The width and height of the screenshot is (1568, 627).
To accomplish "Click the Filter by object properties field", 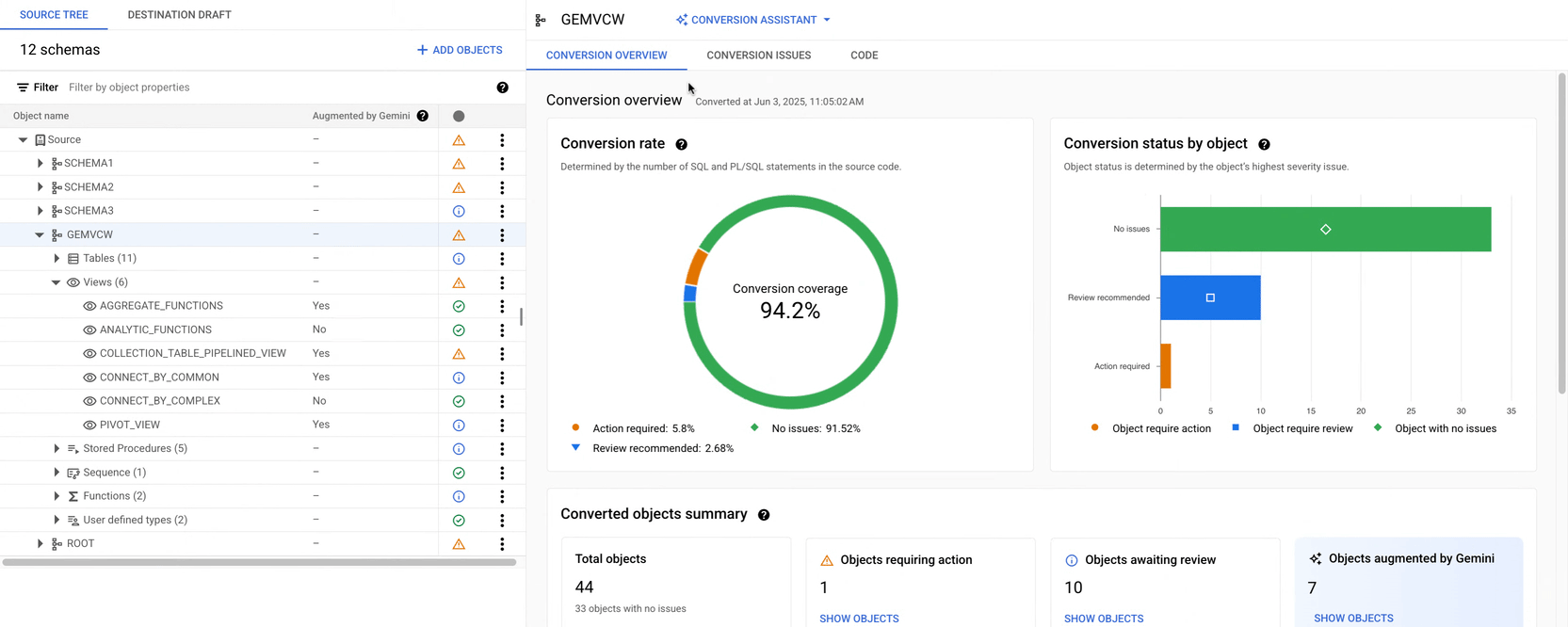I will click(273, 88).
